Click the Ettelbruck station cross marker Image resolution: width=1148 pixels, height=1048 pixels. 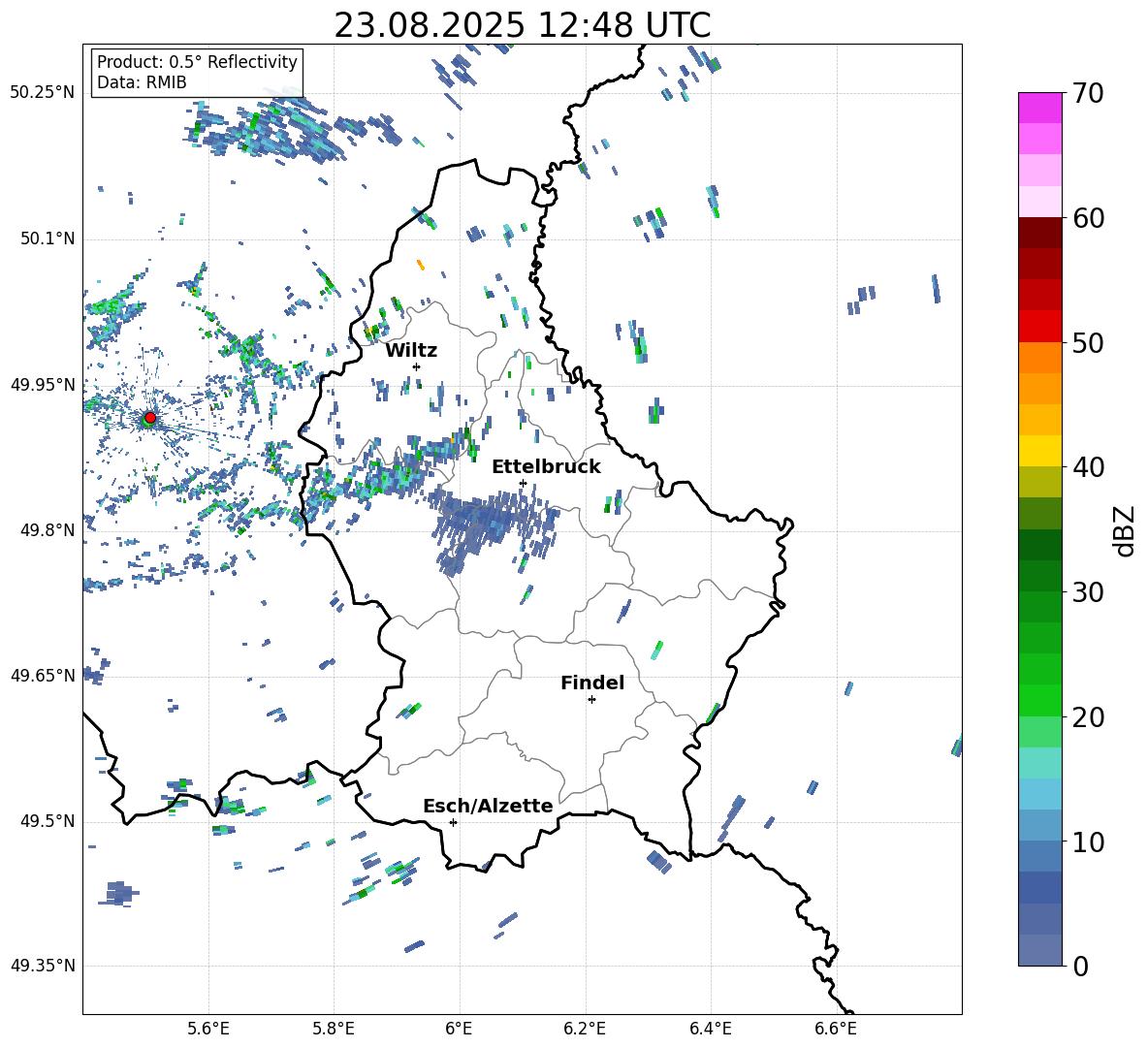[x=523, y=483]
